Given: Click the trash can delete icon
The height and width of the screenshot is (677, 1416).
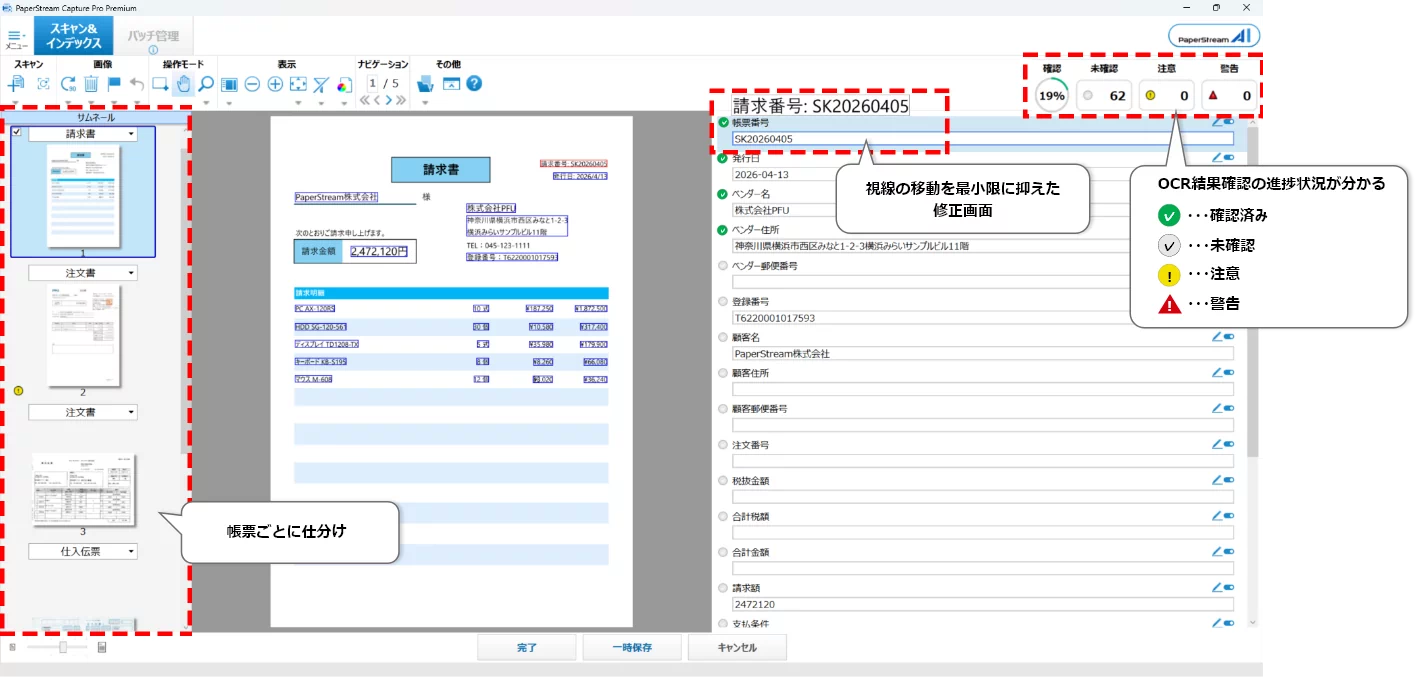Looking at the screenshot, I should (91, 84).
